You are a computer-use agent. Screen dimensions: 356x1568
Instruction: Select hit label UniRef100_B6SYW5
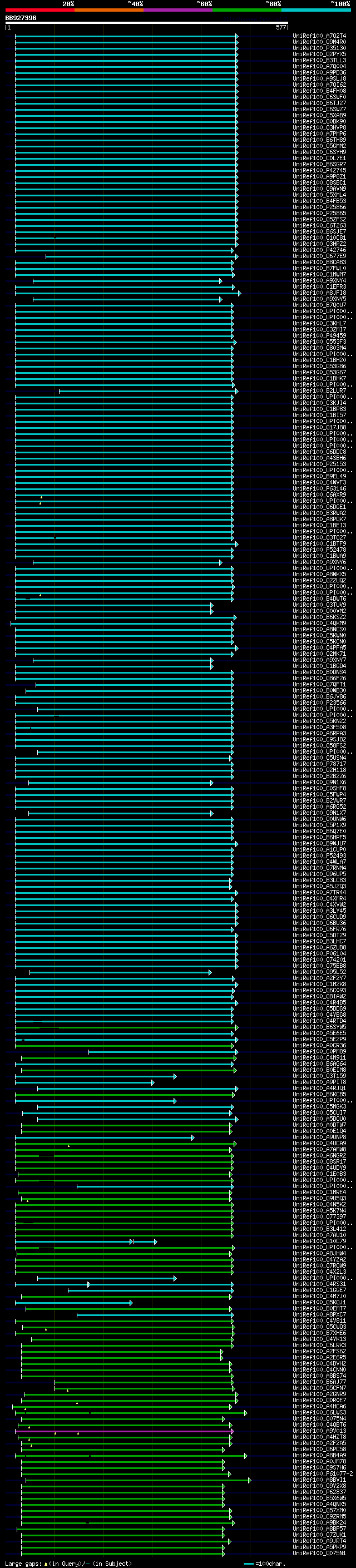tap(319, 1027)
